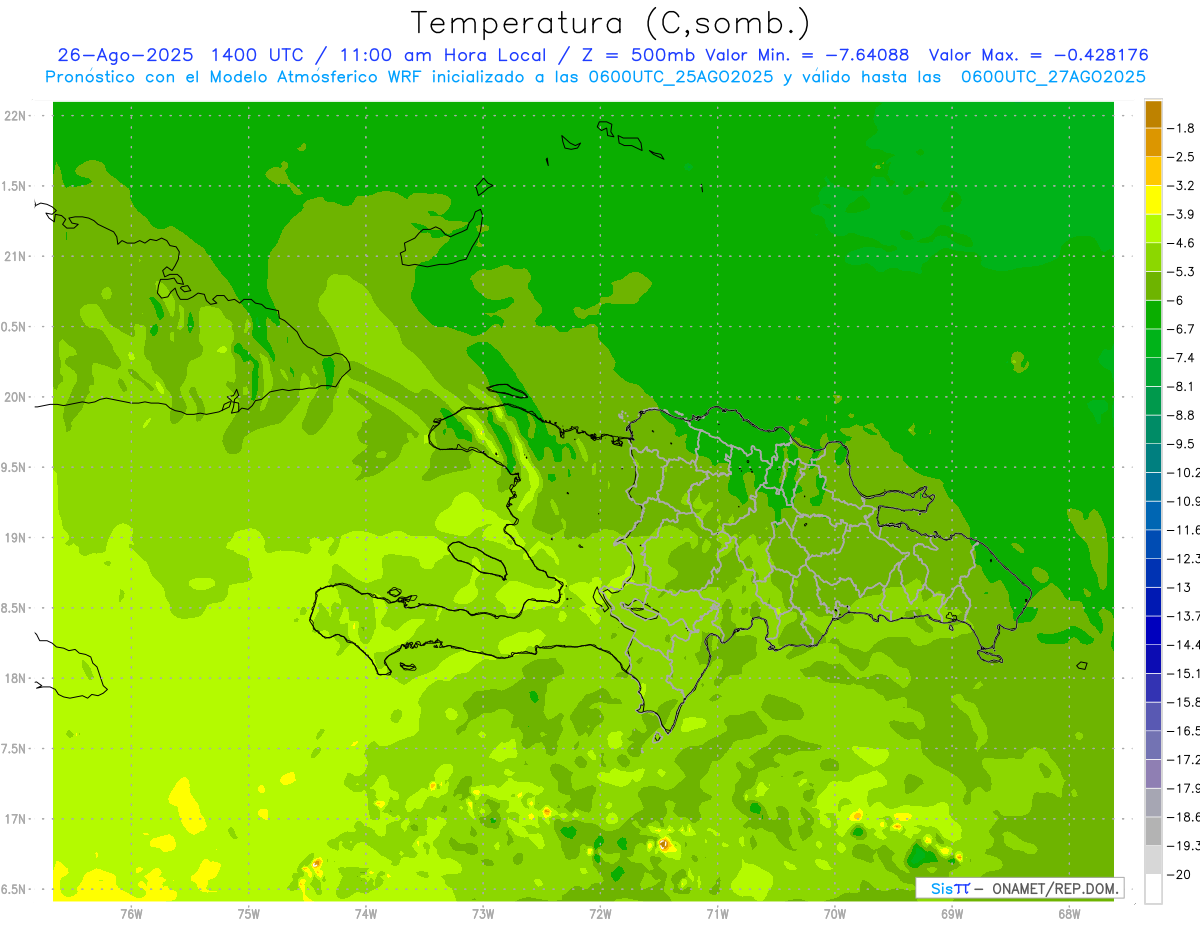Click the '-9.5' colorbar label
This screenshot has width=1200, height=927.
(x=1183, y=444)
